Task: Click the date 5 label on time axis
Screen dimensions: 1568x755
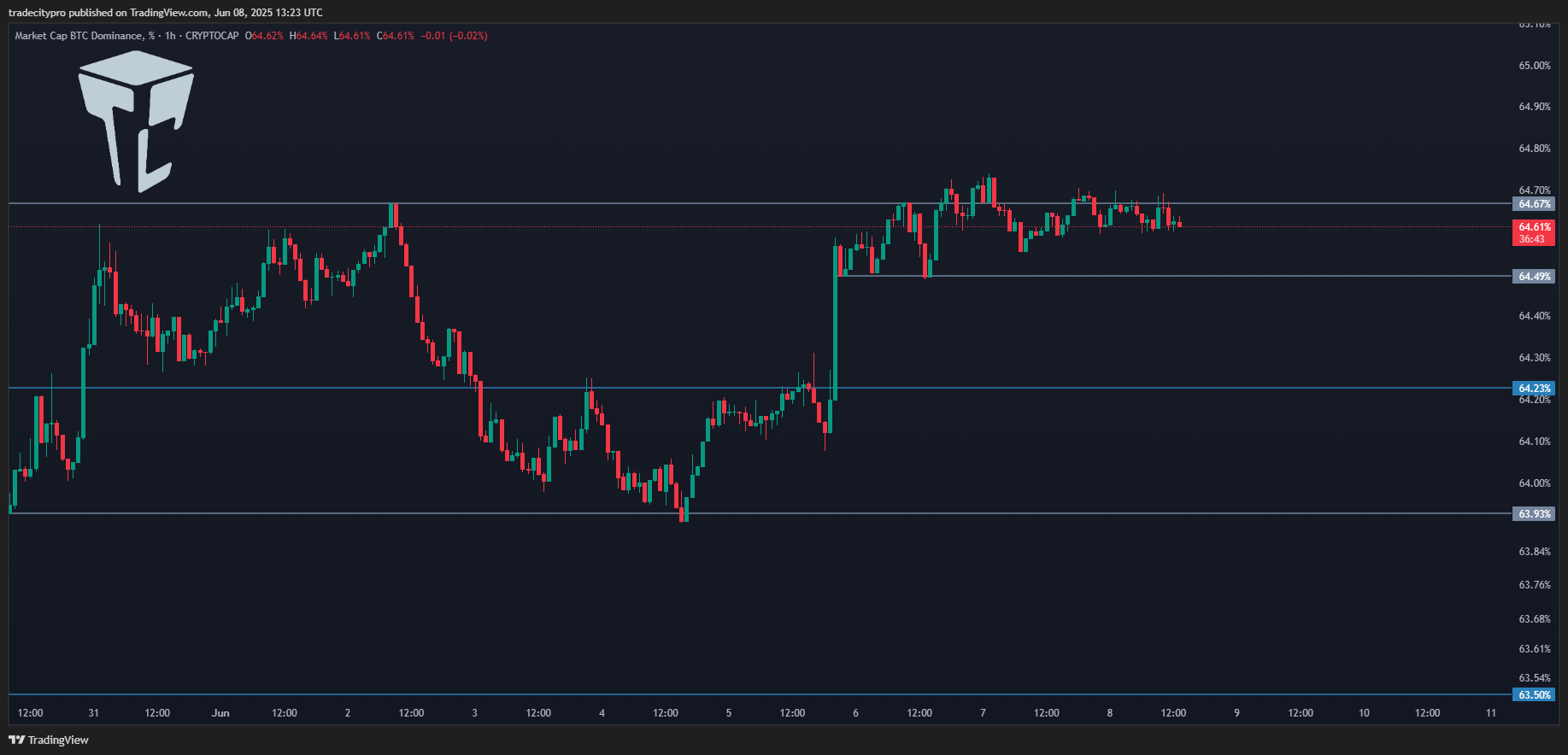Action: tap(729, 713)
